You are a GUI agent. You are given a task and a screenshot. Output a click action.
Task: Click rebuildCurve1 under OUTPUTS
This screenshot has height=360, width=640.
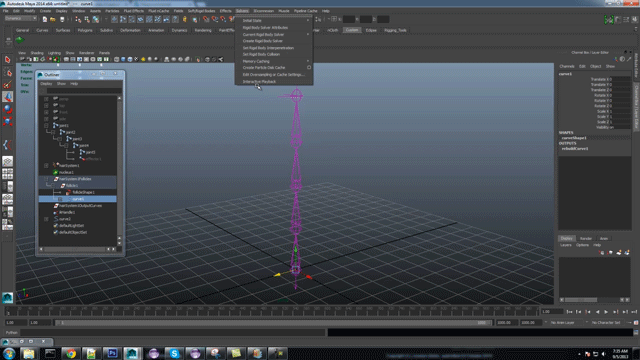575,149
